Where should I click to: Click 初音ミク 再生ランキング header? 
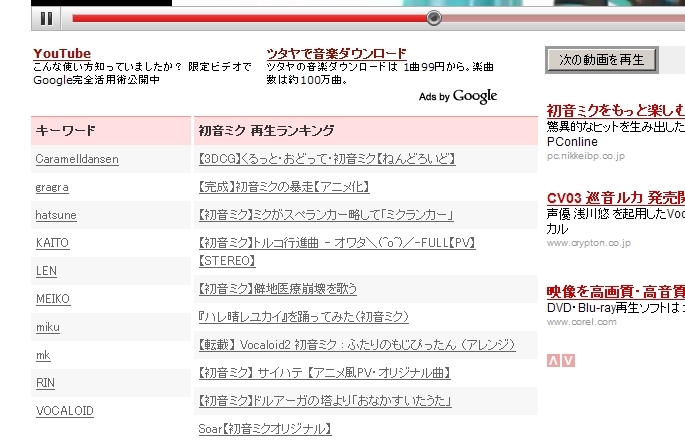tap(366, 131)
